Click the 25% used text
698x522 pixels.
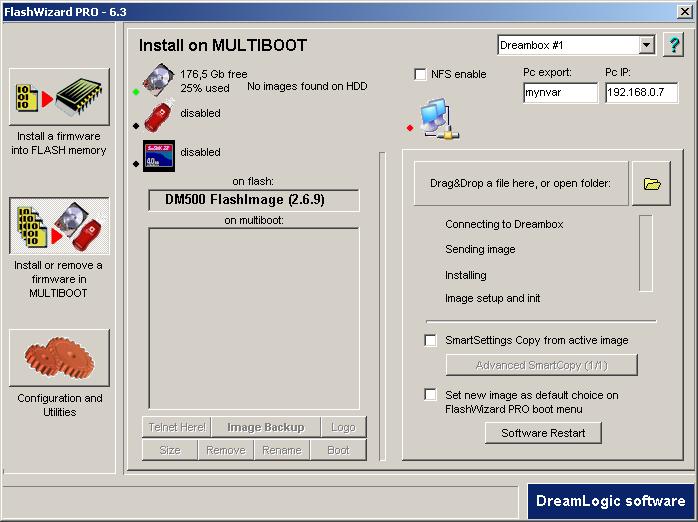[205, 88]
